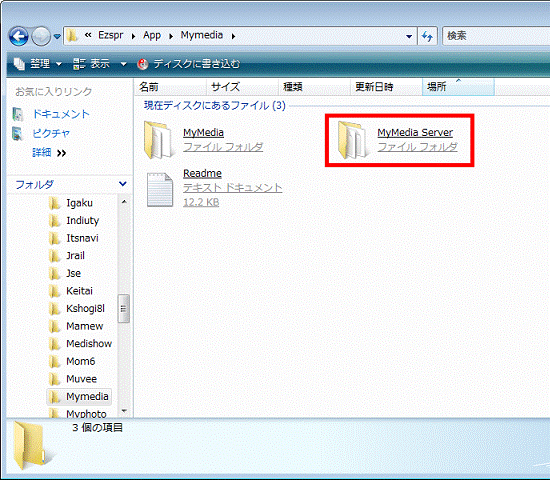Click the 表示 views button

91,64
